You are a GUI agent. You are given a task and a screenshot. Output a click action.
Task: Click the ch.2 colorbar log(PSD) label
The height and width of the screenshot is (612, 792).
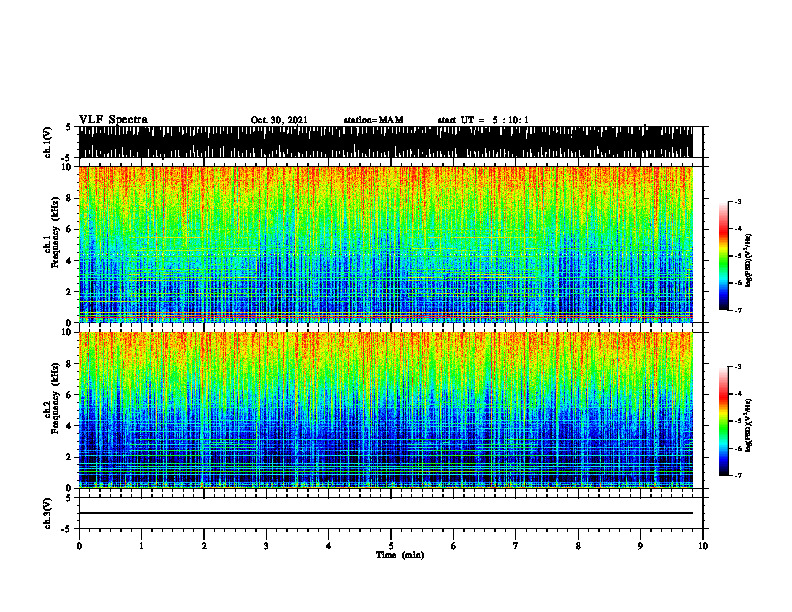pyautogui.click(x=748, y=425)
